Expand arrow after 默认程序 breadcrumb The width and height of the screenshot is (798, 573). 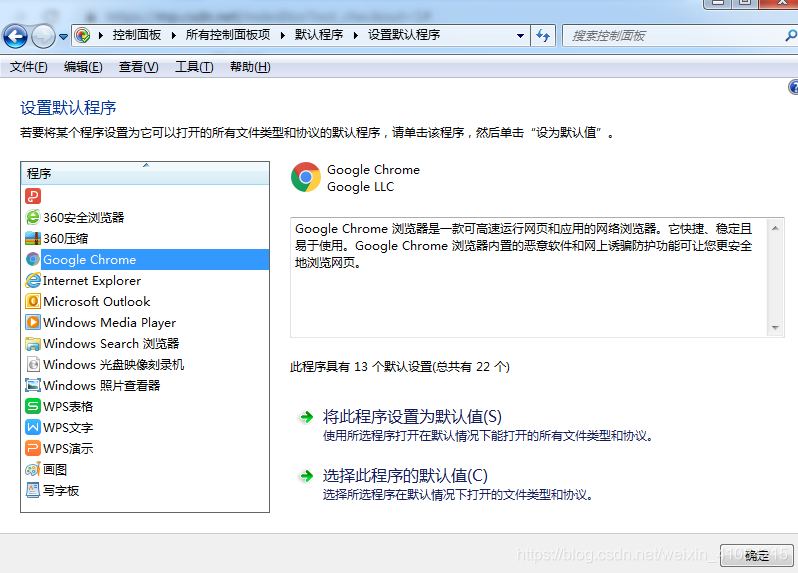pyautogui.click(x=356, y=35)
